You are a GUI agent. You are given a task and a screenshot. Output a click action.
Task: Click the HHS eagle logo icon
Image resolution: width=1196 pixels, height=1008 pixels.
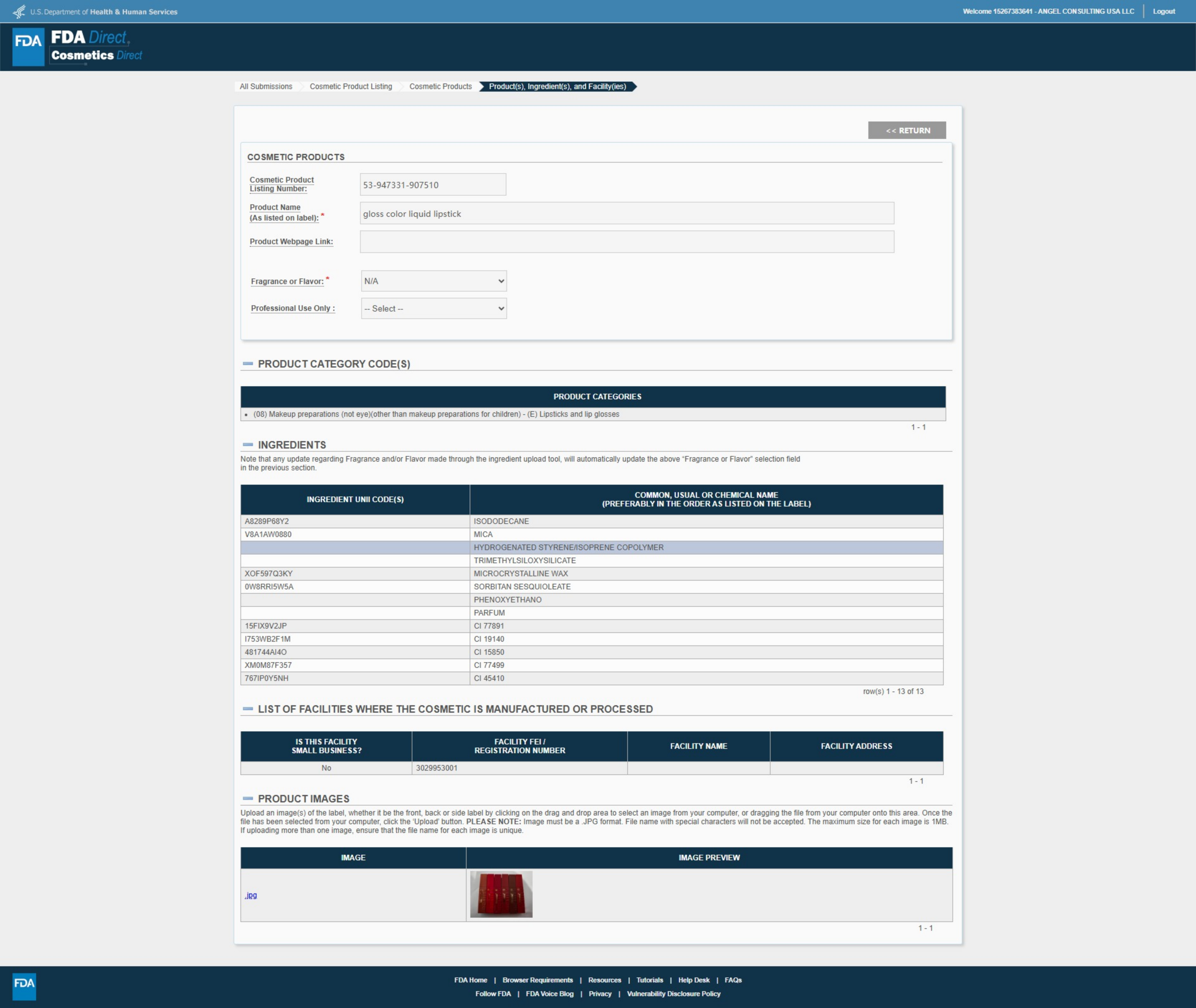(x=19, y=12)
